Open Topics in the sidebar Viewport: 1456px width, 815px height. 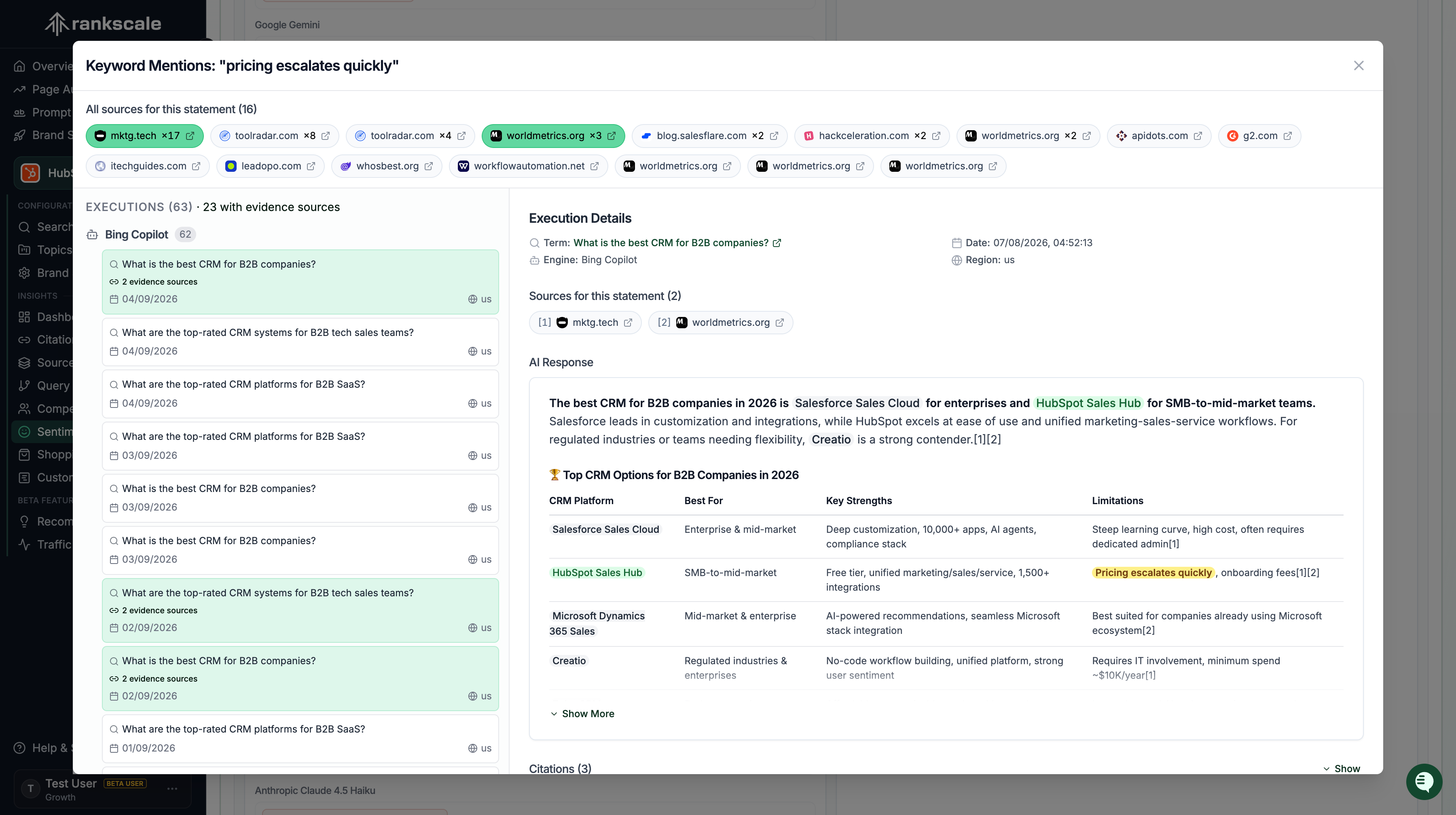(45, 250)
